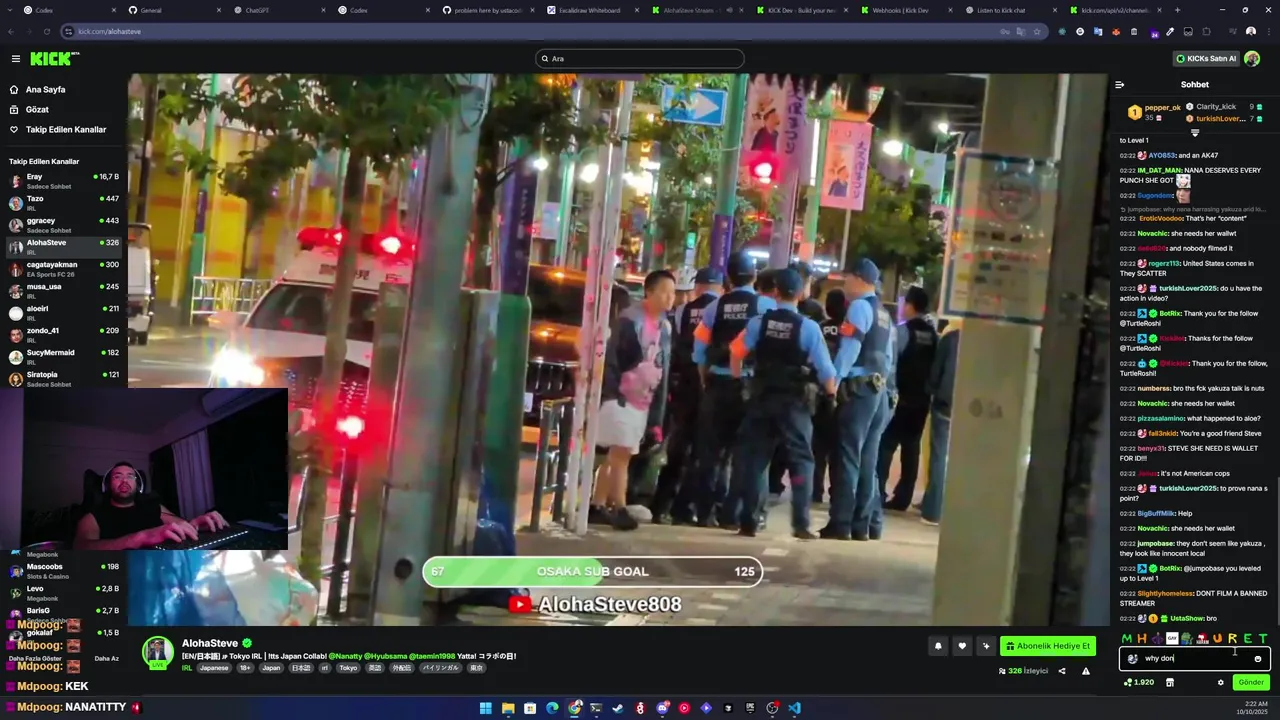Open AlohaSteve streamer avatar
Image resolution: width=1280 pixels, height=720 pixels.
(158, 652)
